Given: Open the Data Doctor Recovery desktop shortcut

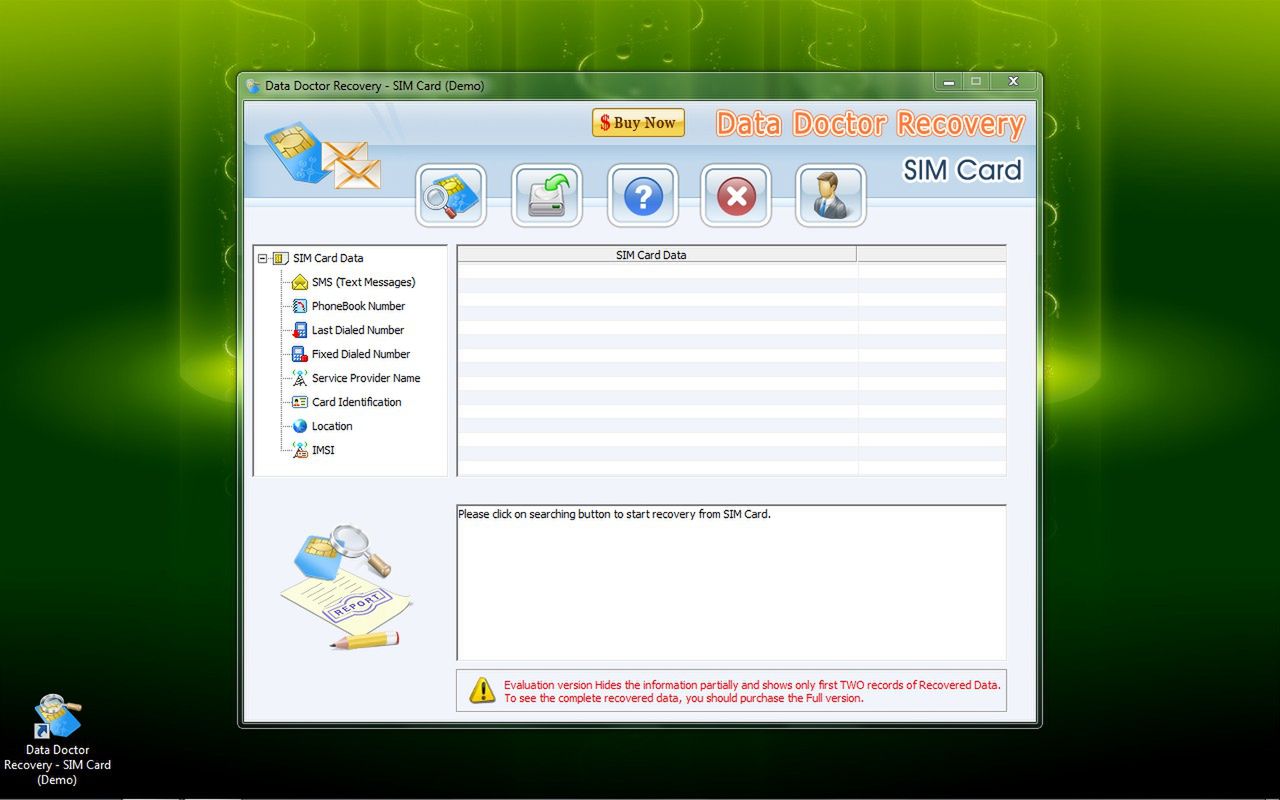Looking at the screenshot, I should click(x=57, y=741).
